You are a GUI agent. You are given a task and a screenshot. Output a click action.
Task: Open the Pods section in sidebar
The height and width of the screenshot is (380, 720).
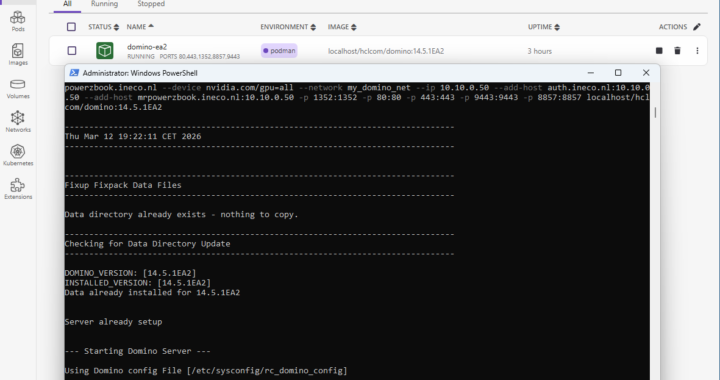point(18,21)
